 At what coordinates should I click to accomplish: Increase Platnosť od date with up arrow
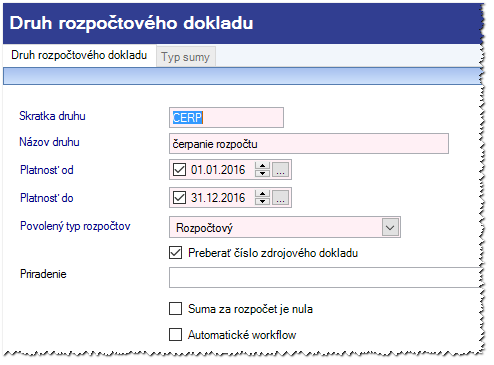click(263, 166)
